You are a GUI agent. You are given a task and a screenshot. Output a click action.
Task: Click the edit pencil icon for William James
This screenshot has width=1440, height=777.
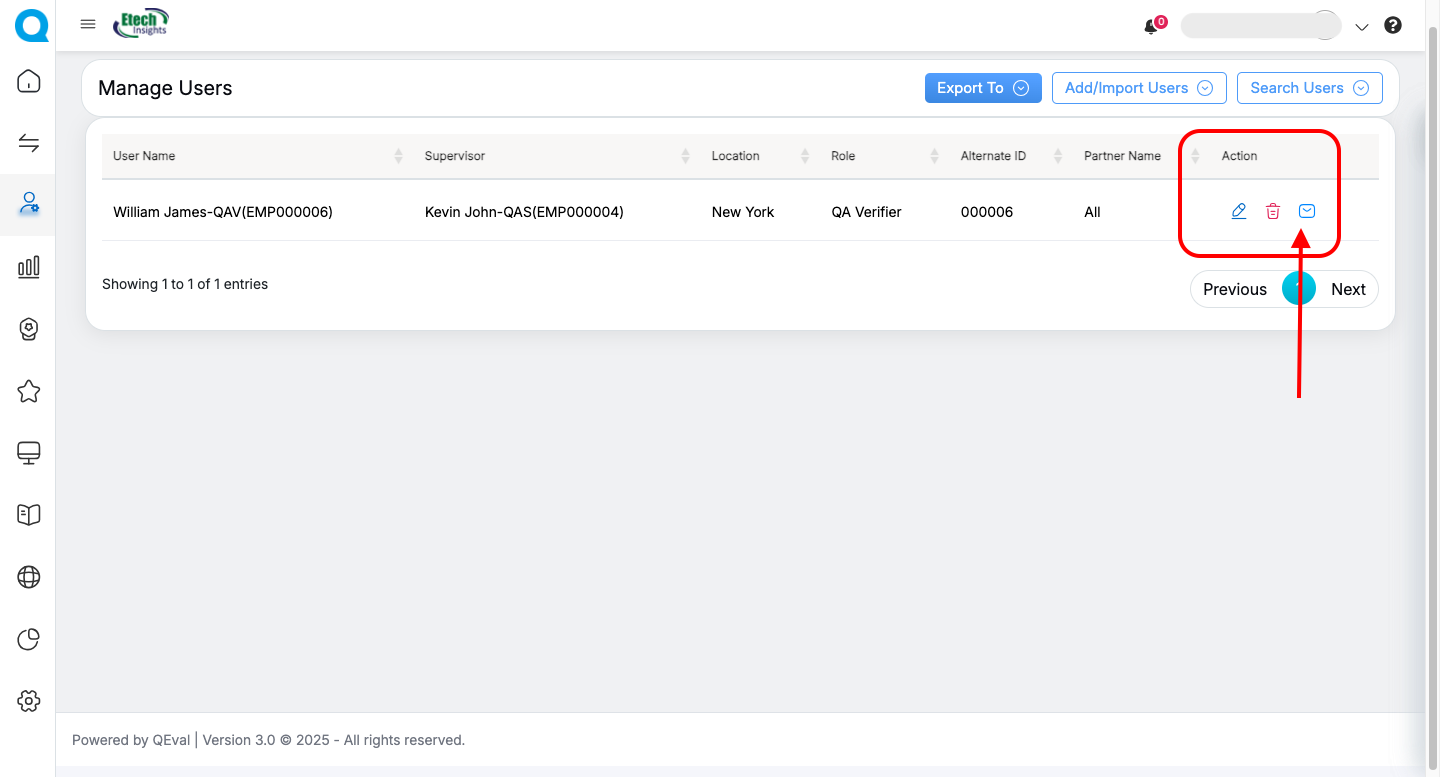point(1238,211)
